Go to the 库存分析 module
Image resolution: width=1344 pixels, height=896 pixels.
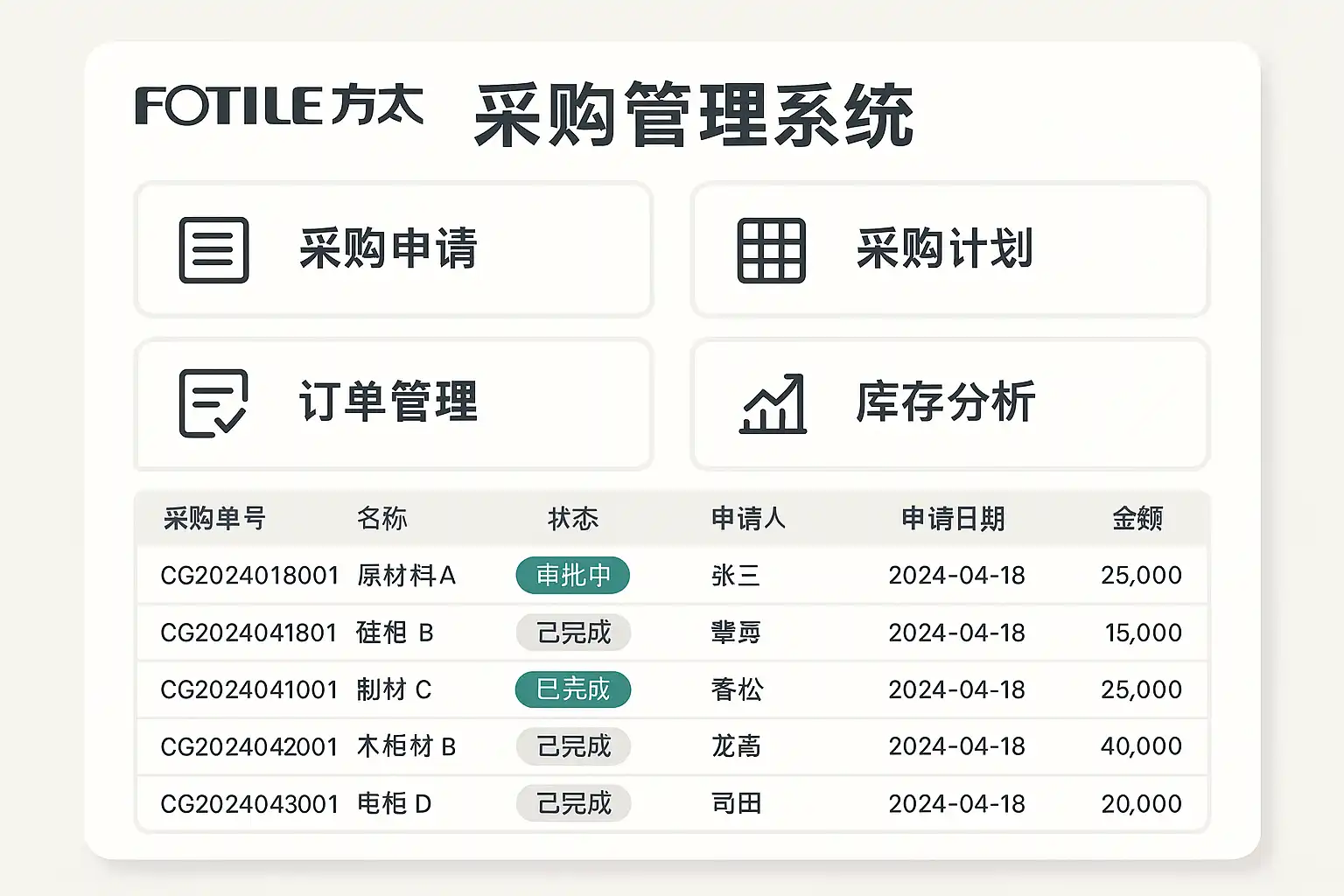coord(949,403)
